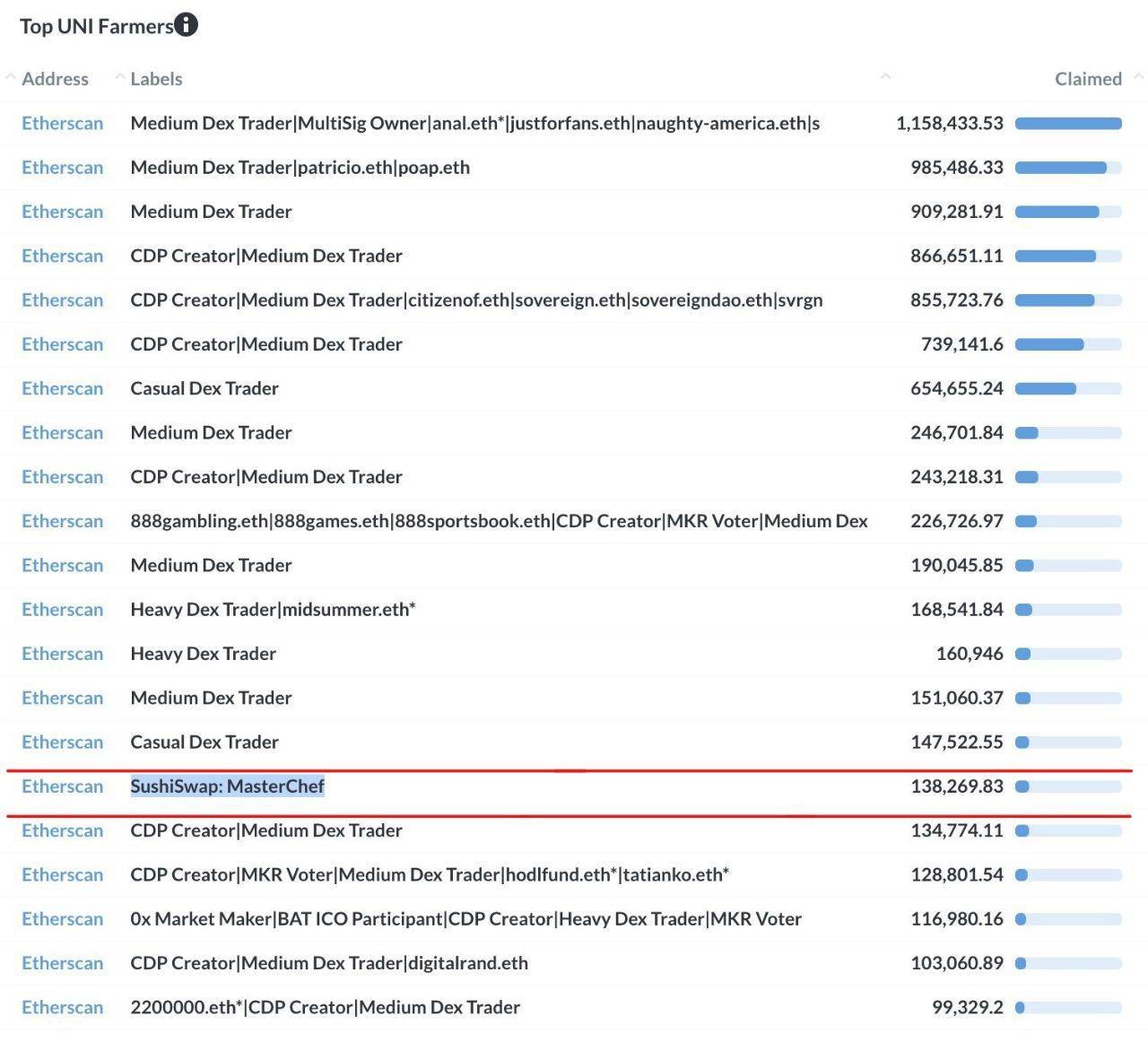
Task: Click the progress bar for 1,158,433.53 claimed
Action: coord(1068,124)
